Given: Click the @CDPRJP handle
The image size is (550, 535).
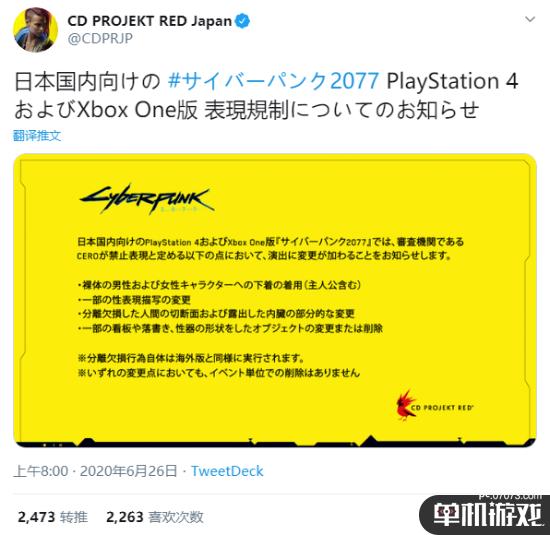Looking at the screenshot, I should (100, 39).
